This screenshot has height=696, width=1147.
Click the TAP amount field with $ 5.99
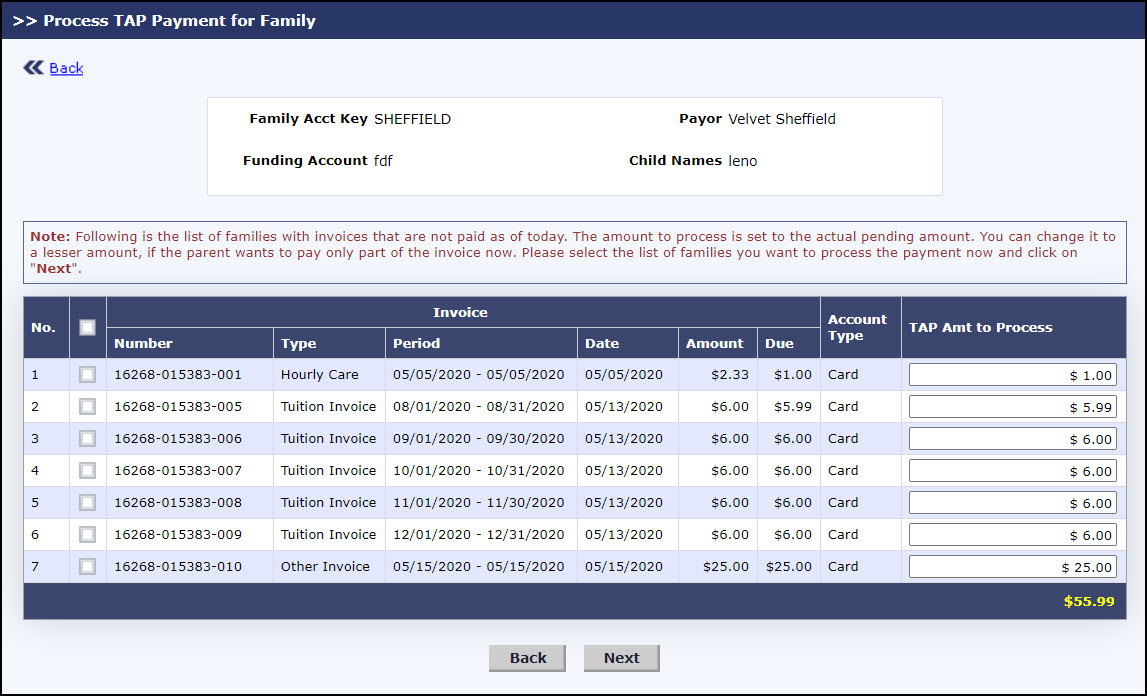[x=1012, y=407]
